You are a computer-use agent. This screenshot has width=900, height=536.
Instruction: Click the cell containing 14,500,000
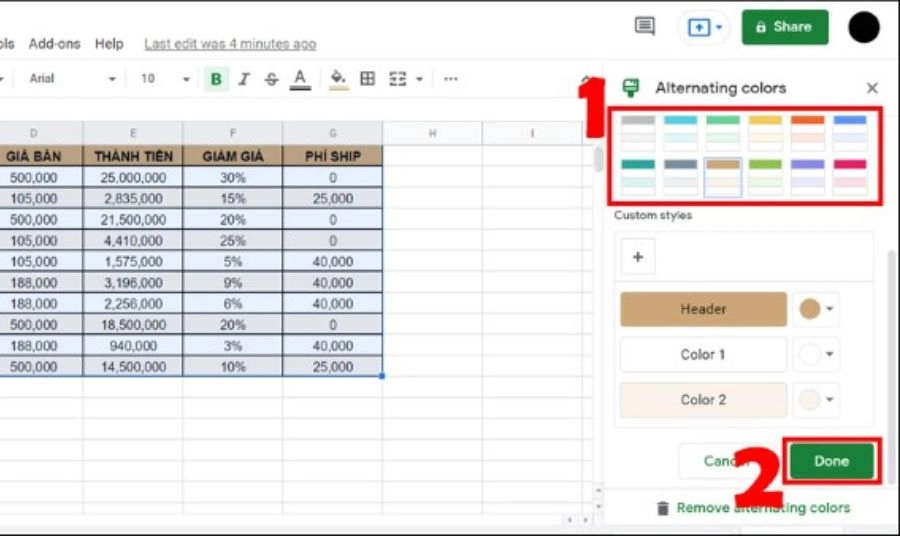click(133, 367)
